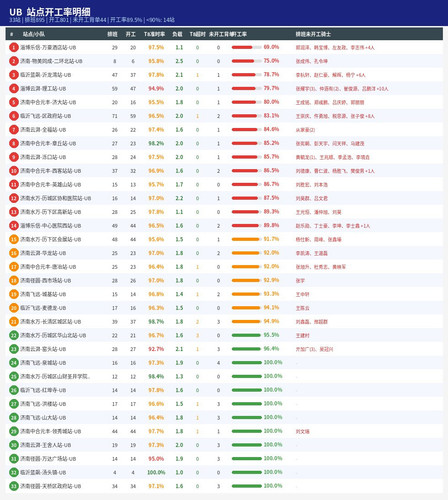Click the orange progress bar beside 93.3%
Image resolution: width=448 pixels, height=500 pixels.
tap(247, 294)
